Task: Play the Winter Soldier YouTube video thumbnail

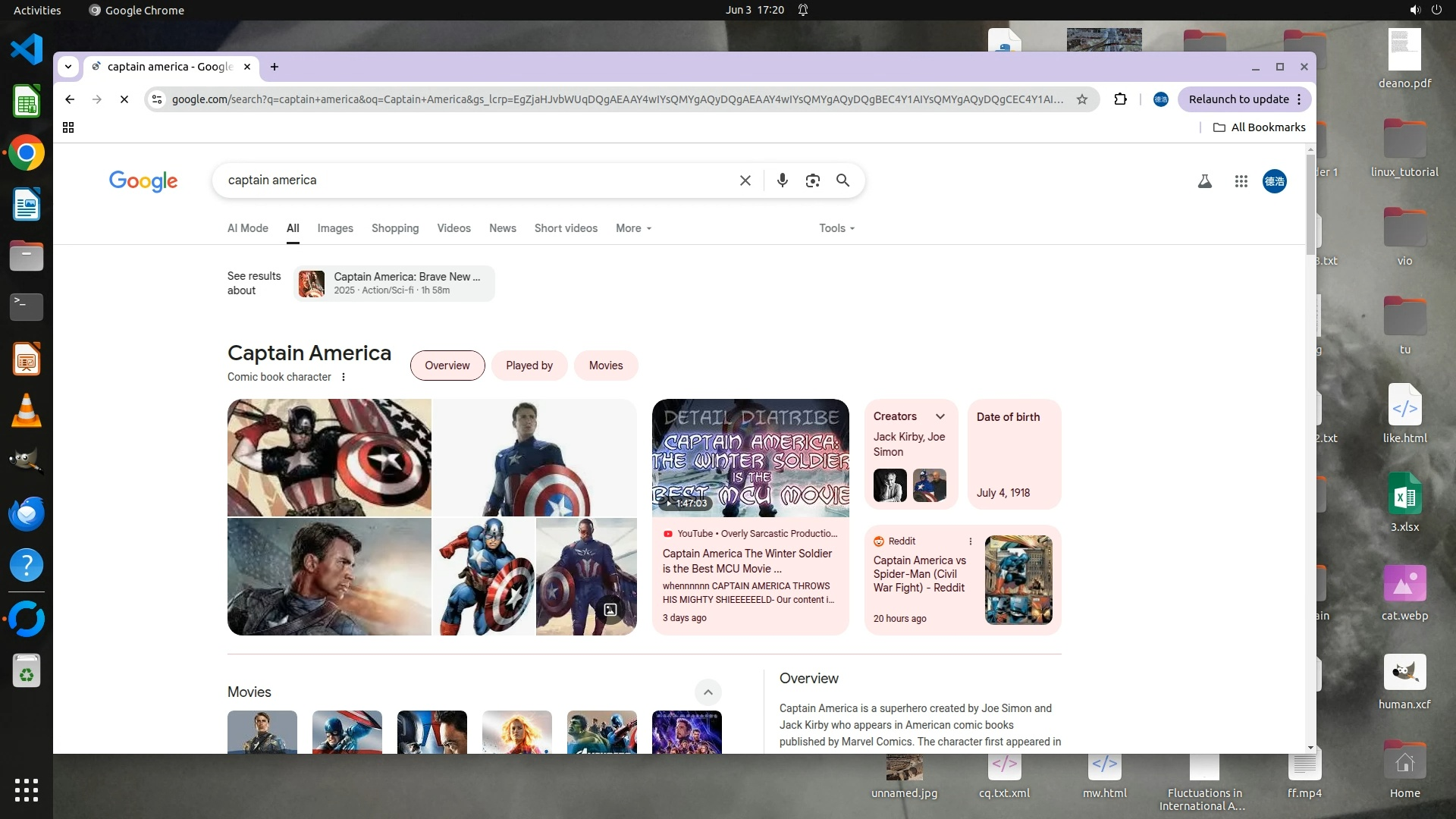Action: 750,458
